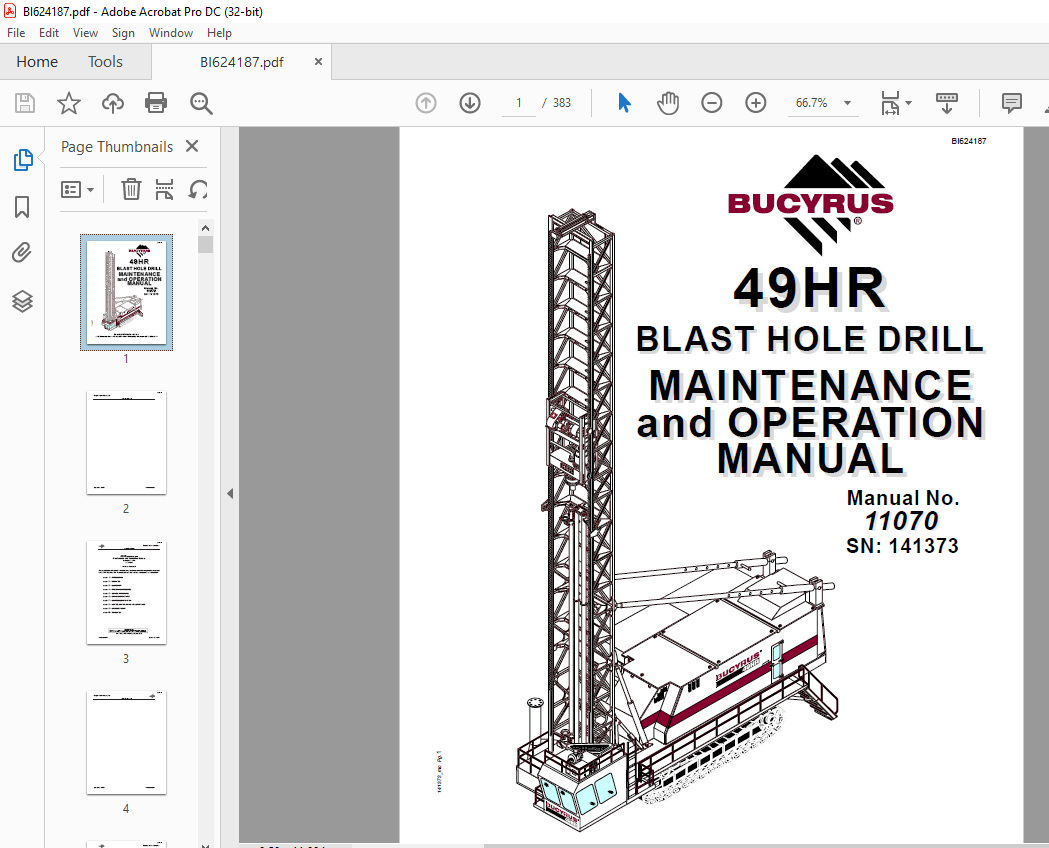Click the fit page scrolling icon
1049x848 pixels.
(890, 103)
